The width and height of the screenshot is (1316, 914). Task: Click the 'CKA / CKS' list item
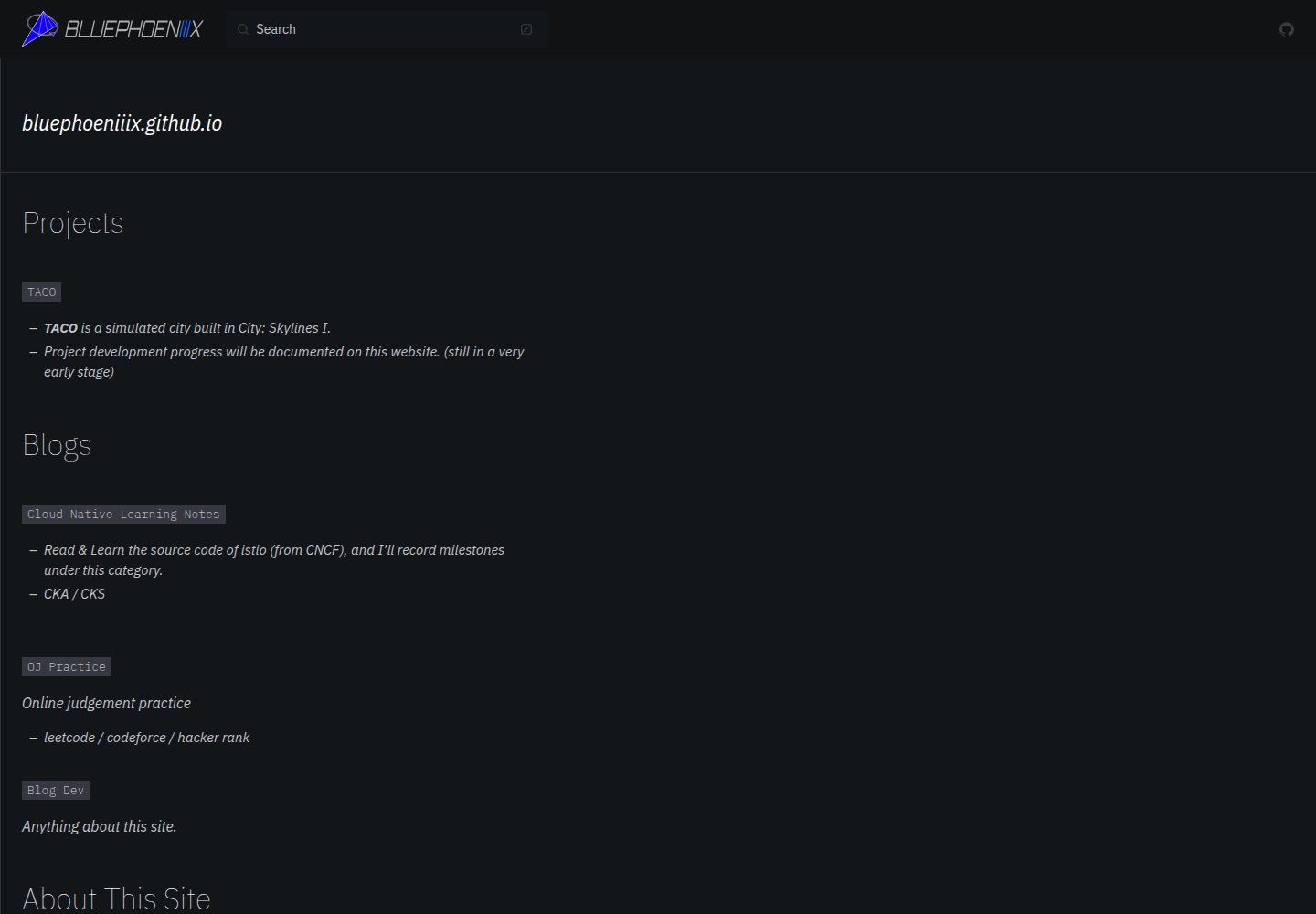click(75, 594)
